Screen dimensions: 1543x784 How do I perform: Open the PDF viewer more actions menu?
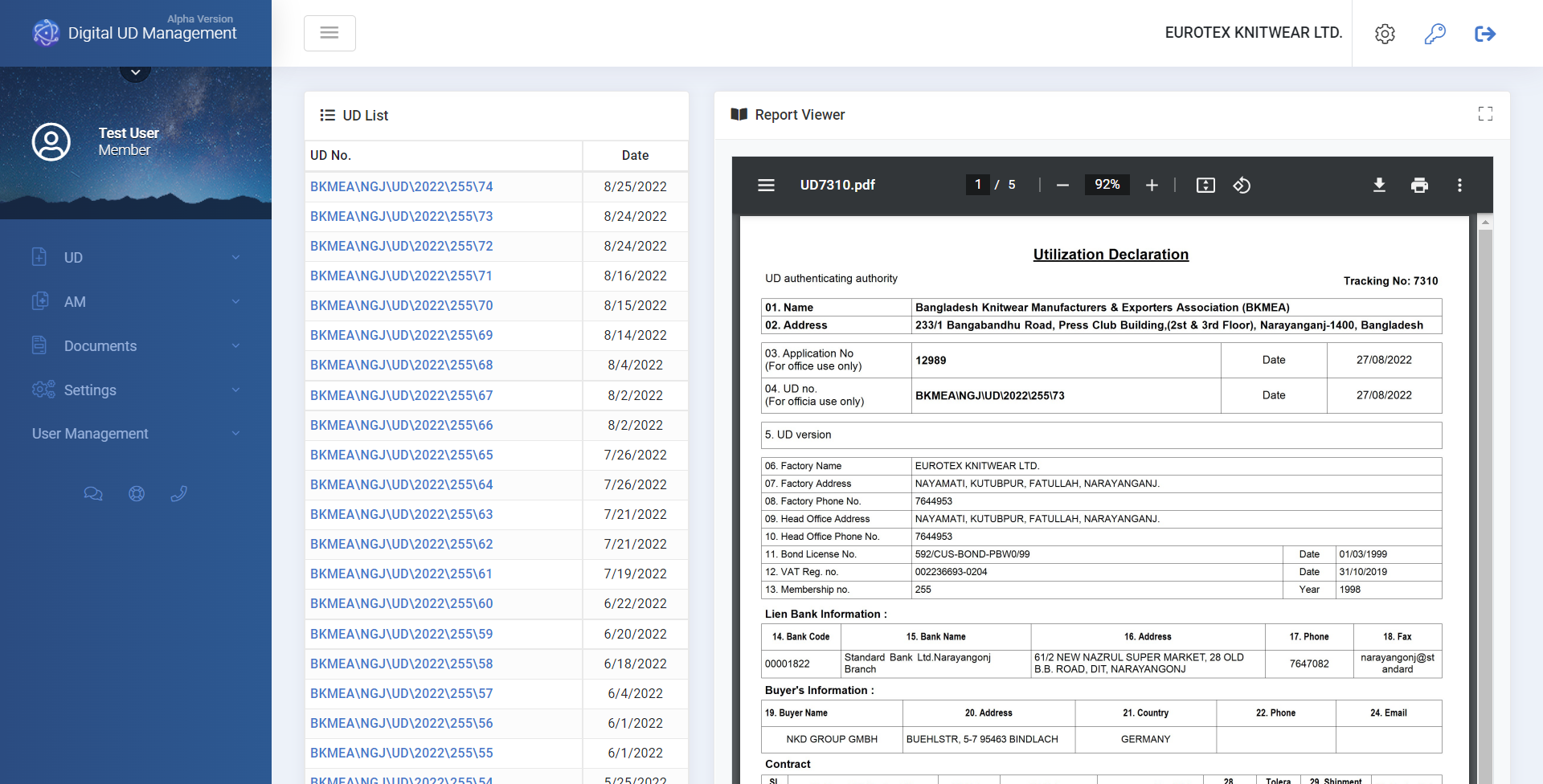click(1459, 186)
